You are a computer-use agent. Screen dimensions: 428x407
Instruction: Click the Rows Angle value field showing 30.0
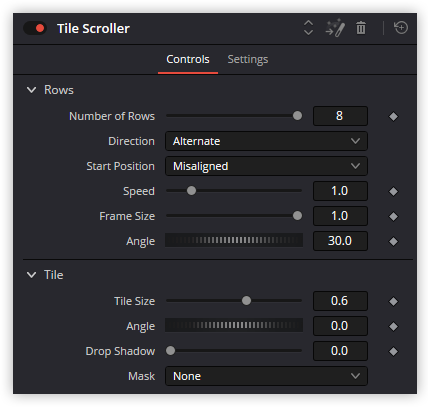pos(340,241)
